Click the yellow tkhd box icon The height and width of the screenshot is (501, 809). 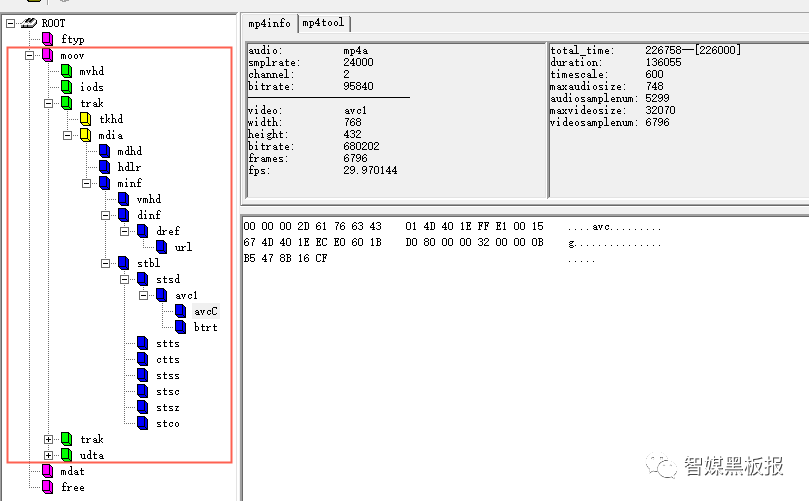(86, 119)
